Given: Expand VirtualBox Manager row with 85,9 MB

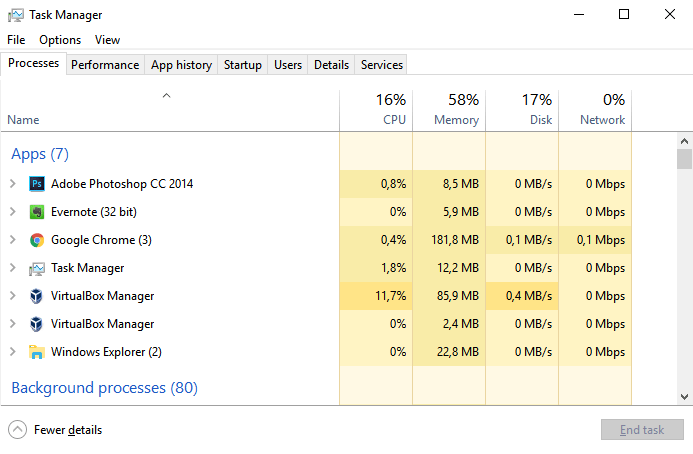Looking at the screenshot, I should (x=13, y=296).
